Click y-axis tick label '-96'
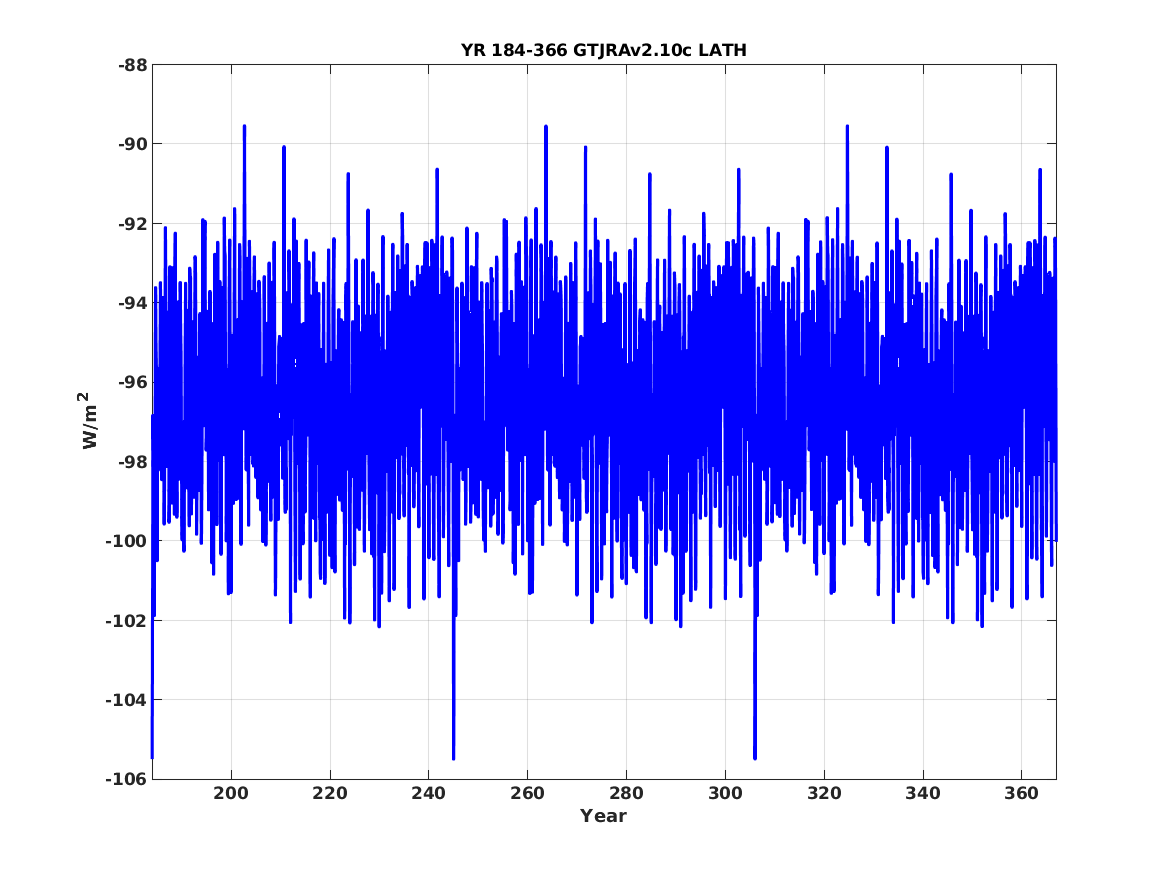 [132, 382]
